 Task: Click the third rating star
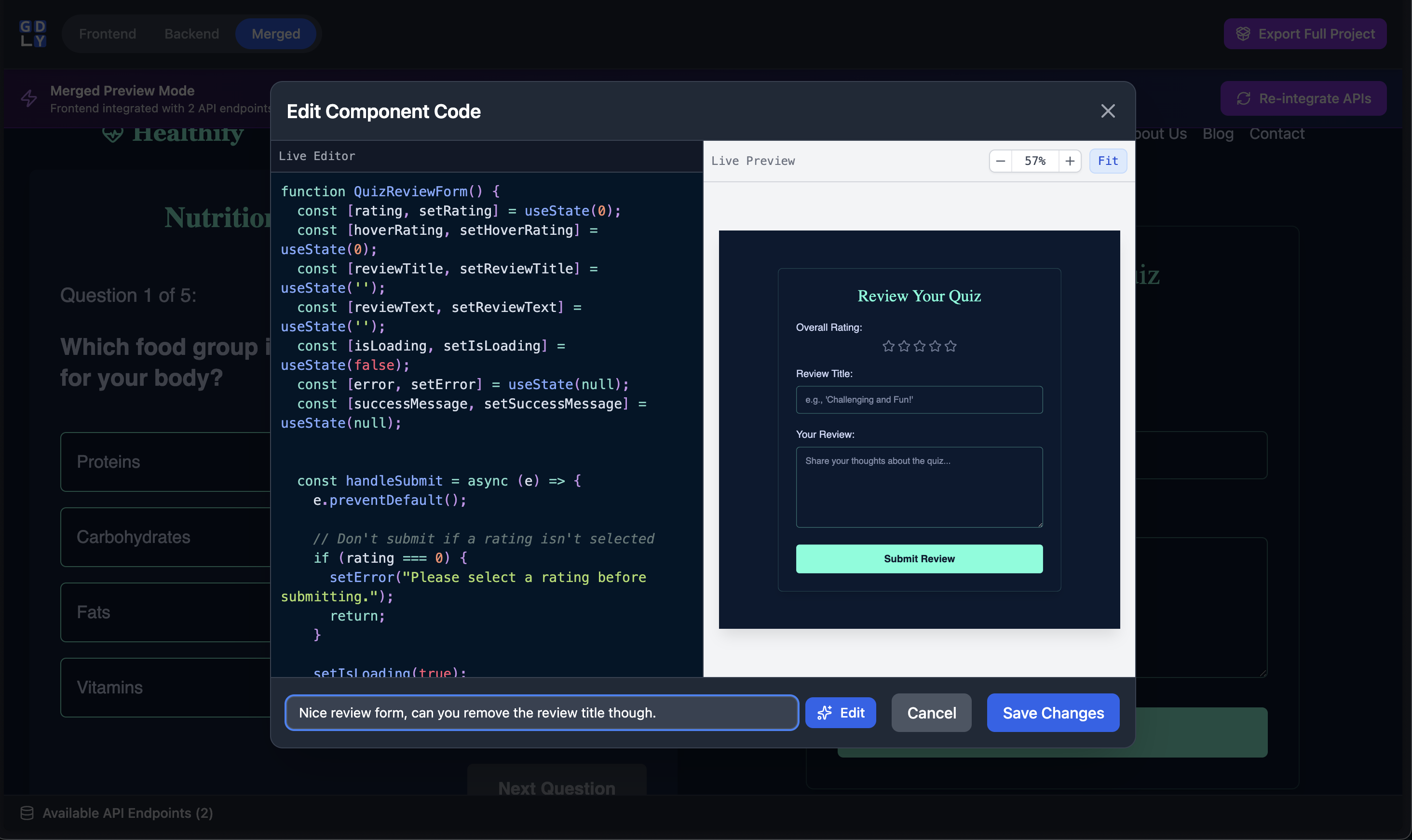click(x=919, y=346)
